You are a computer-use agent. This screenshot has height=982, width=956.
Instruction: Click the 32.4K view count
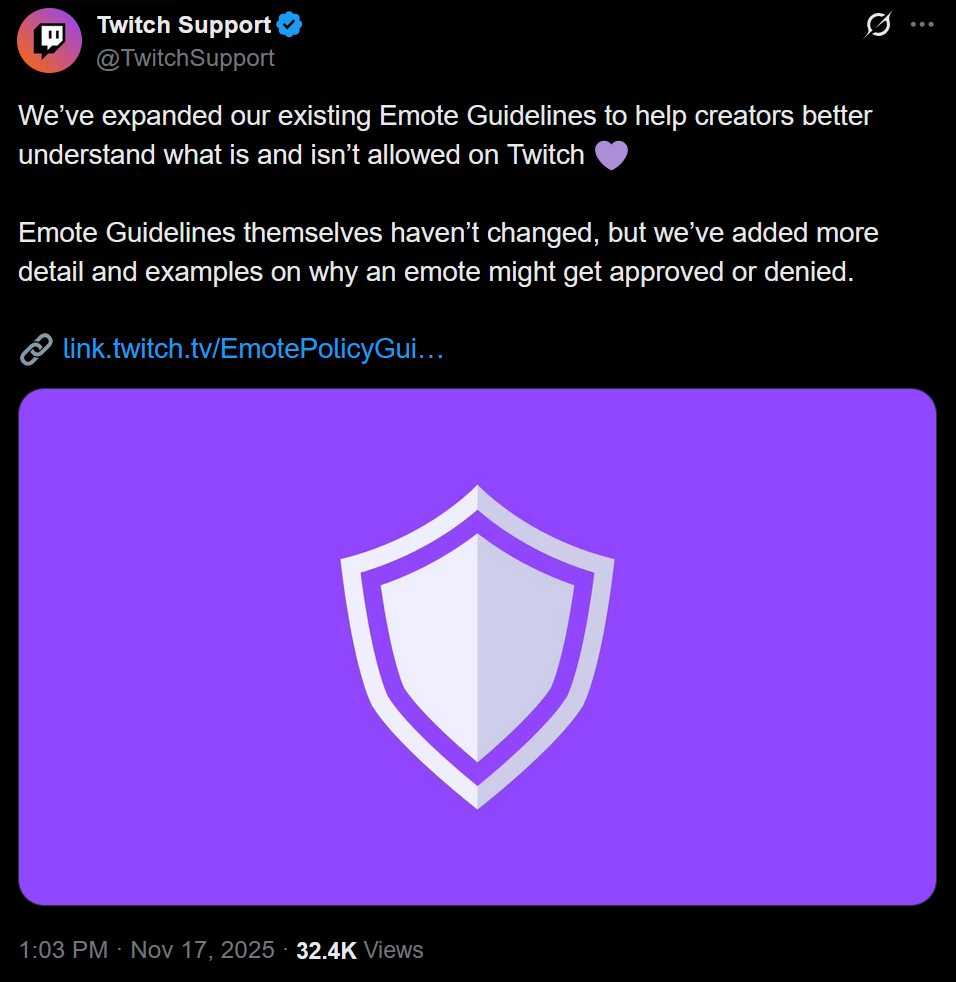(x=326, y=951)
